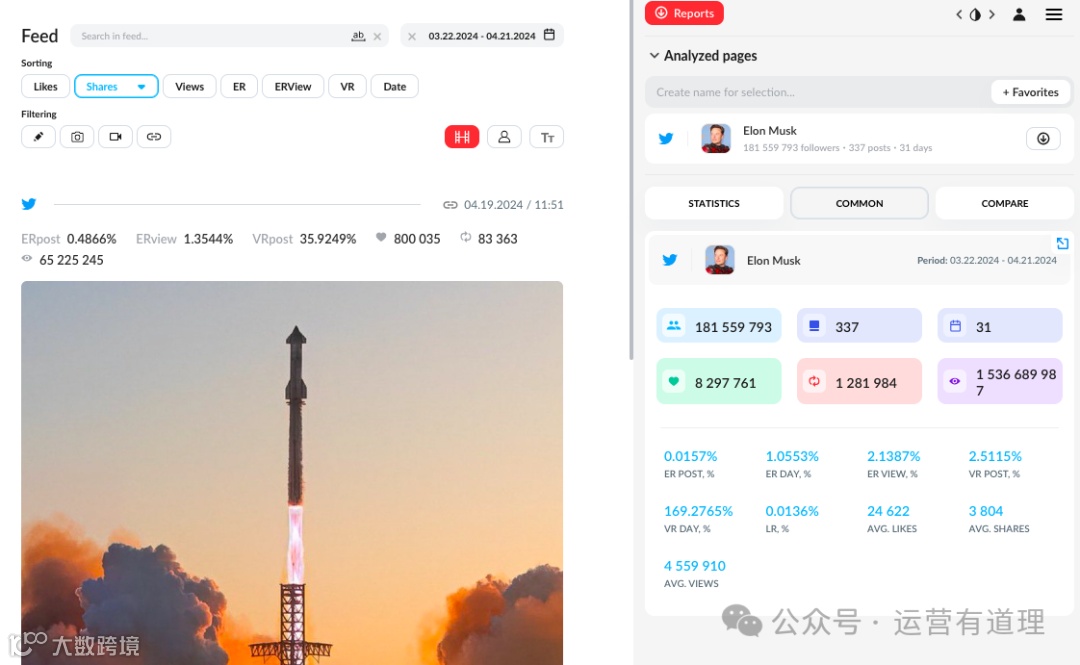Screen dimensions: 1080x665
Task: Click the green heart likes icon 8 297 761
Action: coord(674,381)
